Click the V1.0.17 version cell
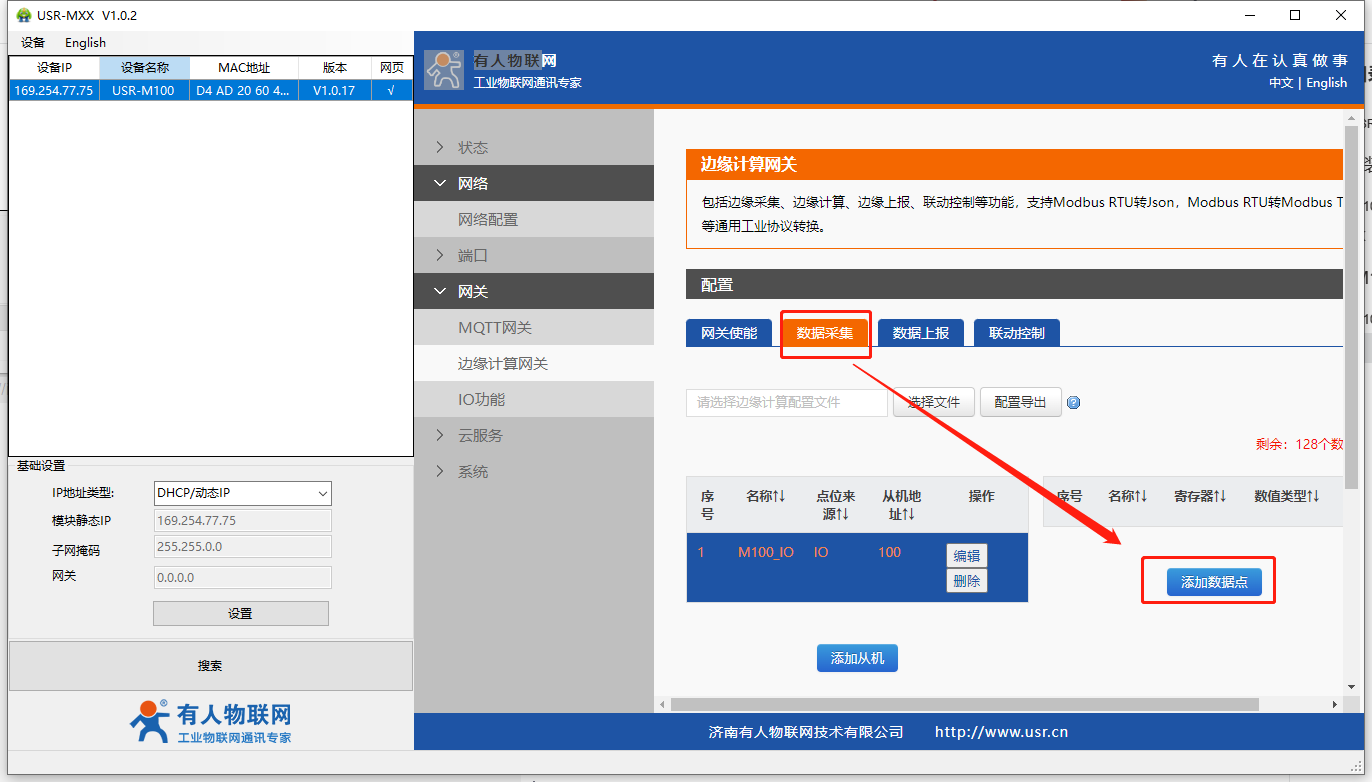1372x782 pixels. (334, 90)
